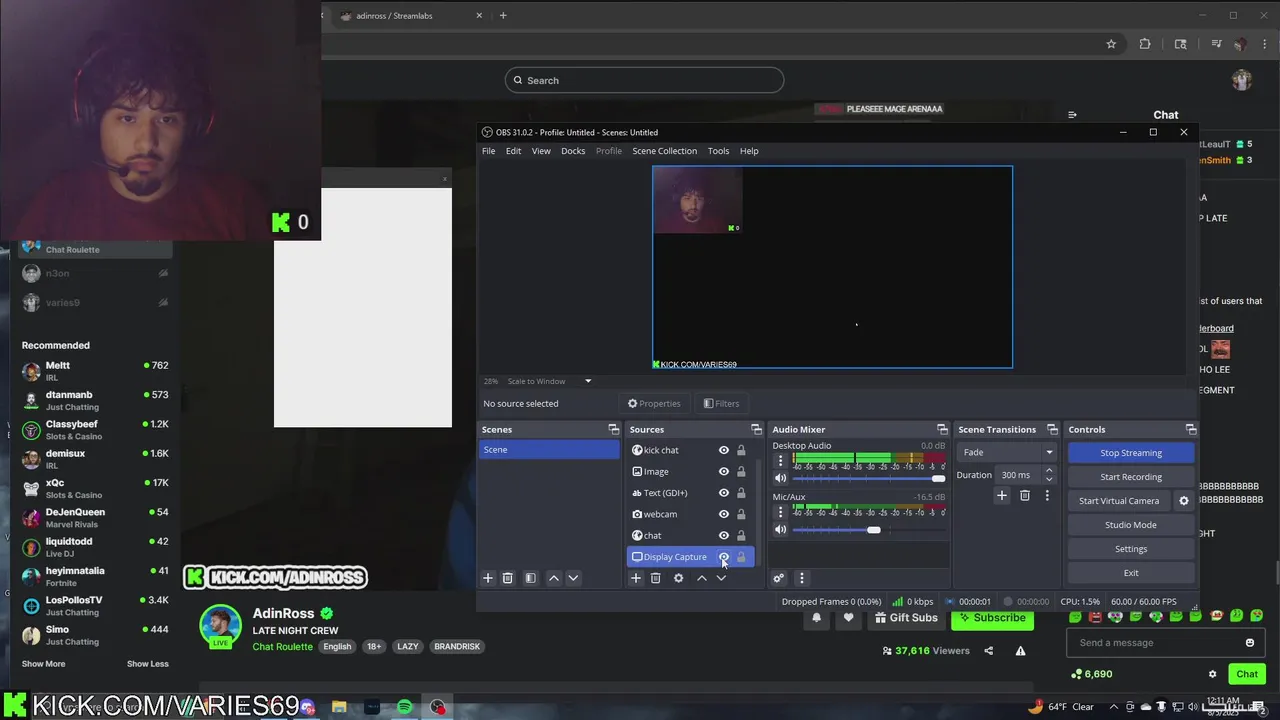
Task: Open Virtual Camera settings gear
Action: point(1184,501)
